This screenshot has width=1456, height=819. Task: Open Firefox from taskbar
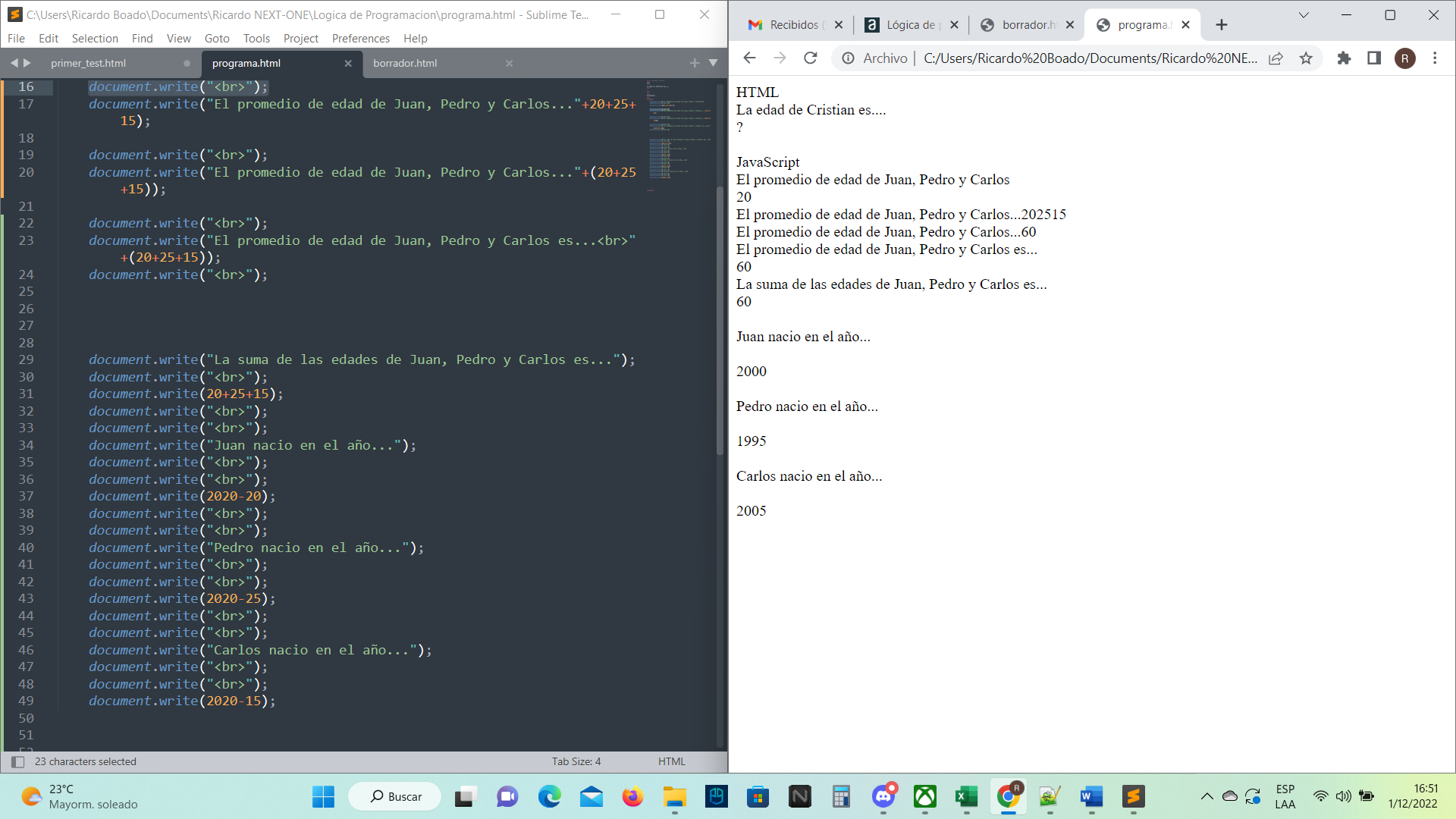[x=632, y=796]
